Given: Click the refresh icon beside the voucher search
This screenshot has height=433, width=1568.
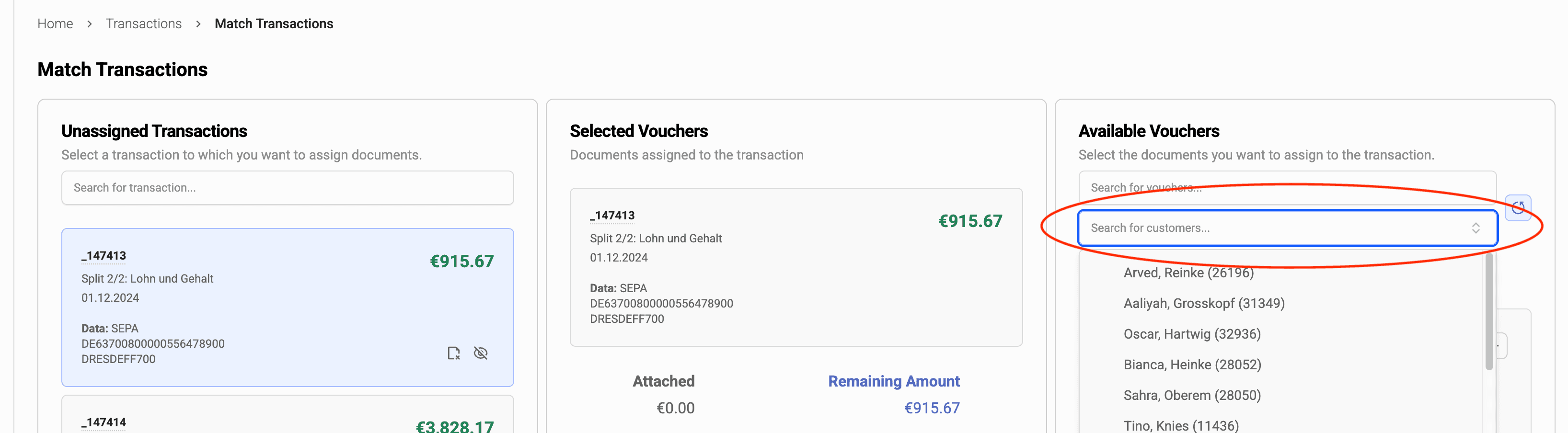Looking at the screenshot, I should tap(1518, 208).
